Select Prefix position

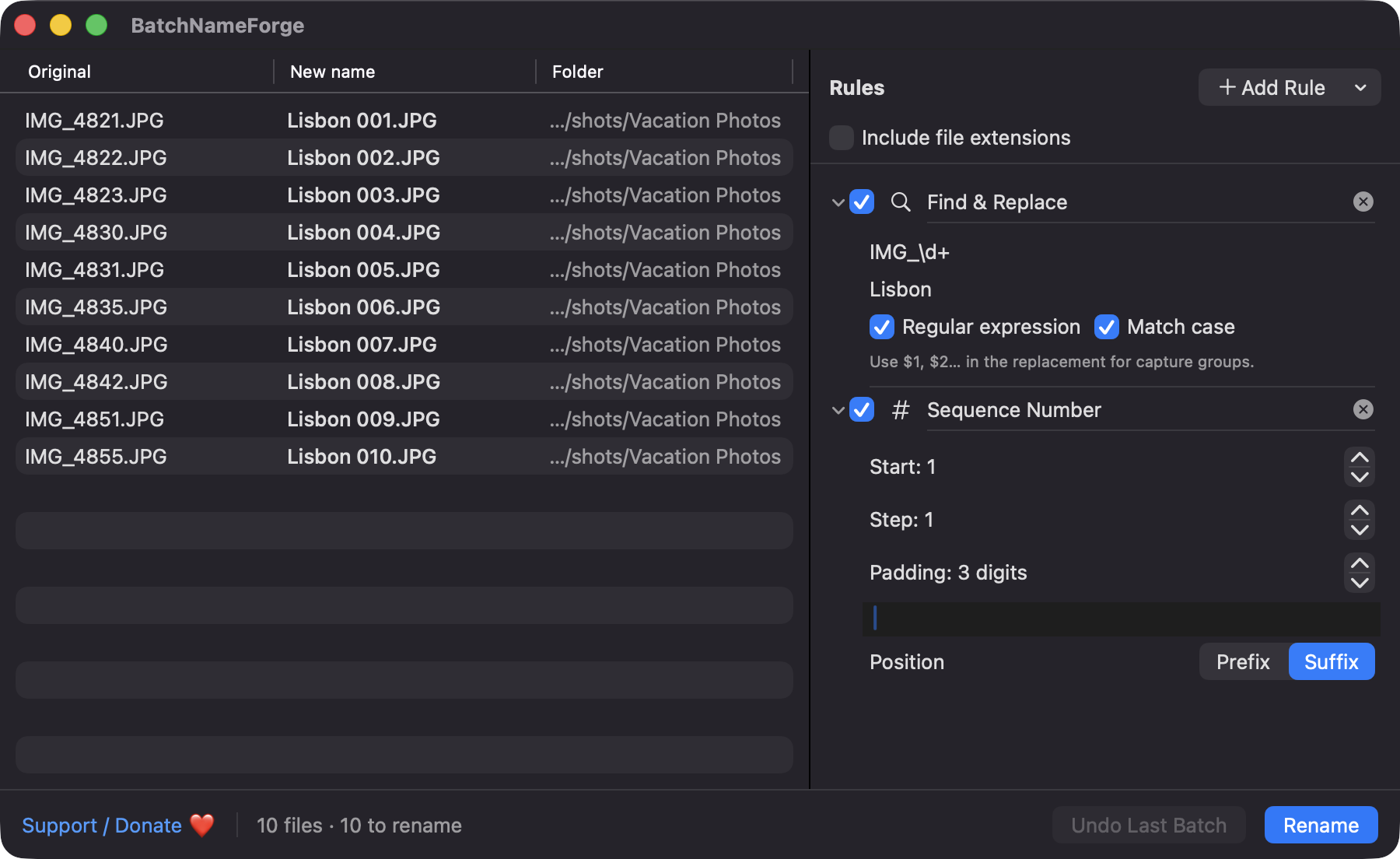(x=1243, y=662)
